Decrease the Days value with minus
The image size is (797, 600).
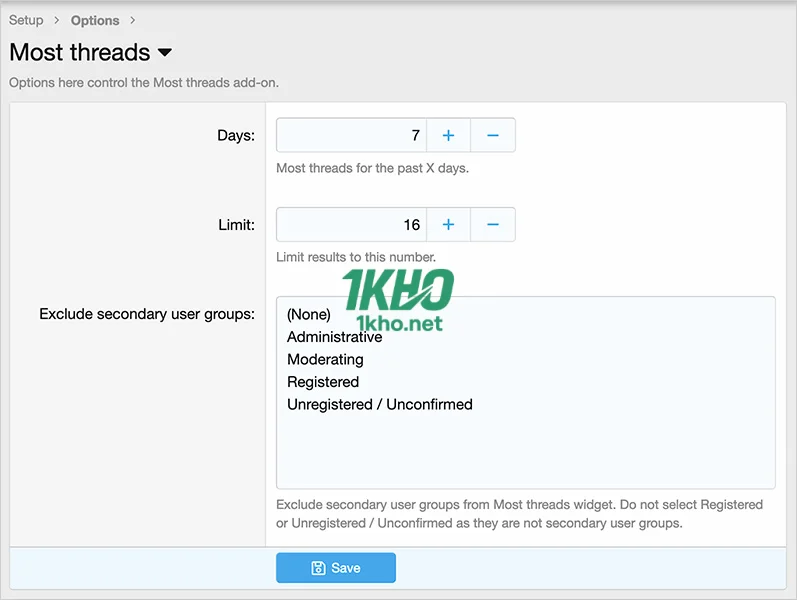click(493, 135)
